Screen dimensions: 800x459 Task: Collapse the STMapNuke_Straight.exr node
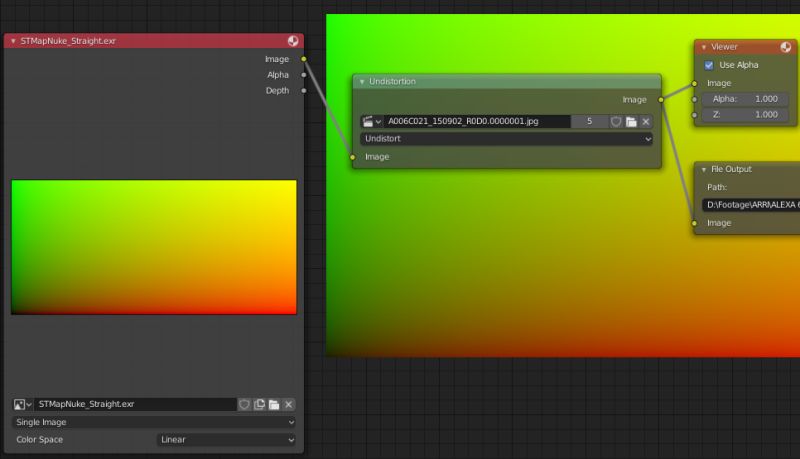[13, 41]
